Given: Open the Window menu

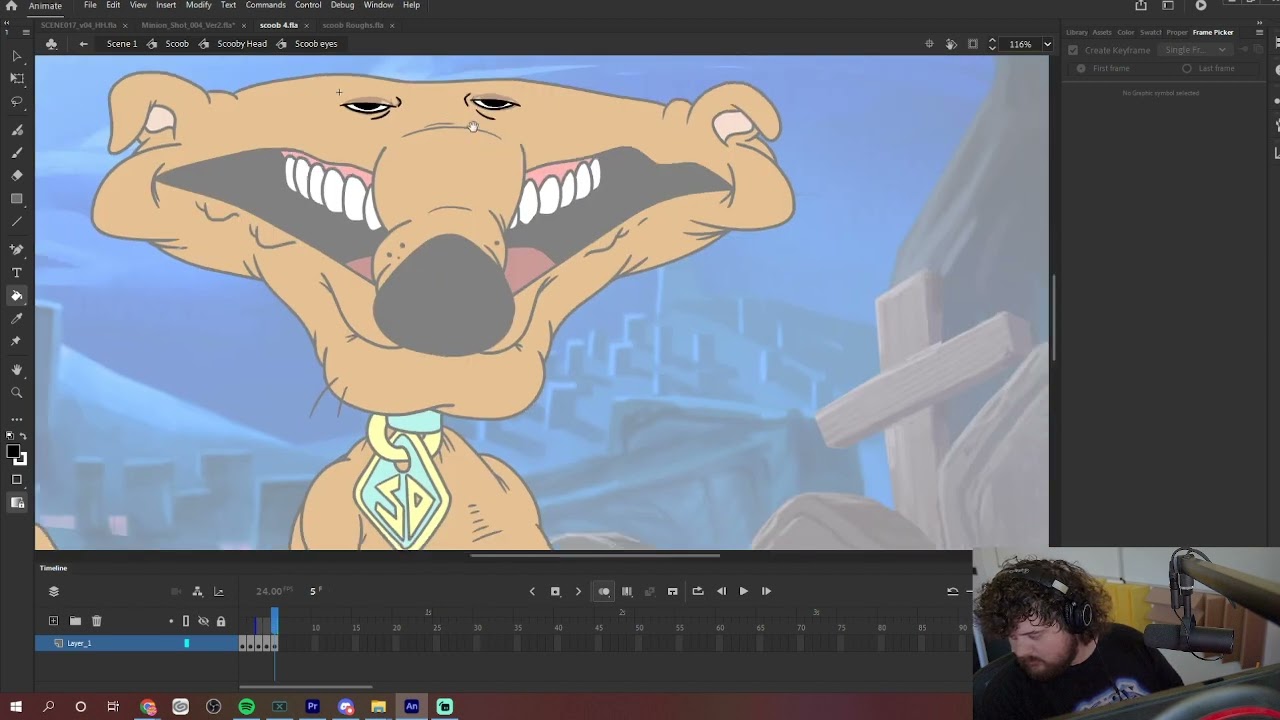Looking at the screenshot, I should (x=378, y=5).
